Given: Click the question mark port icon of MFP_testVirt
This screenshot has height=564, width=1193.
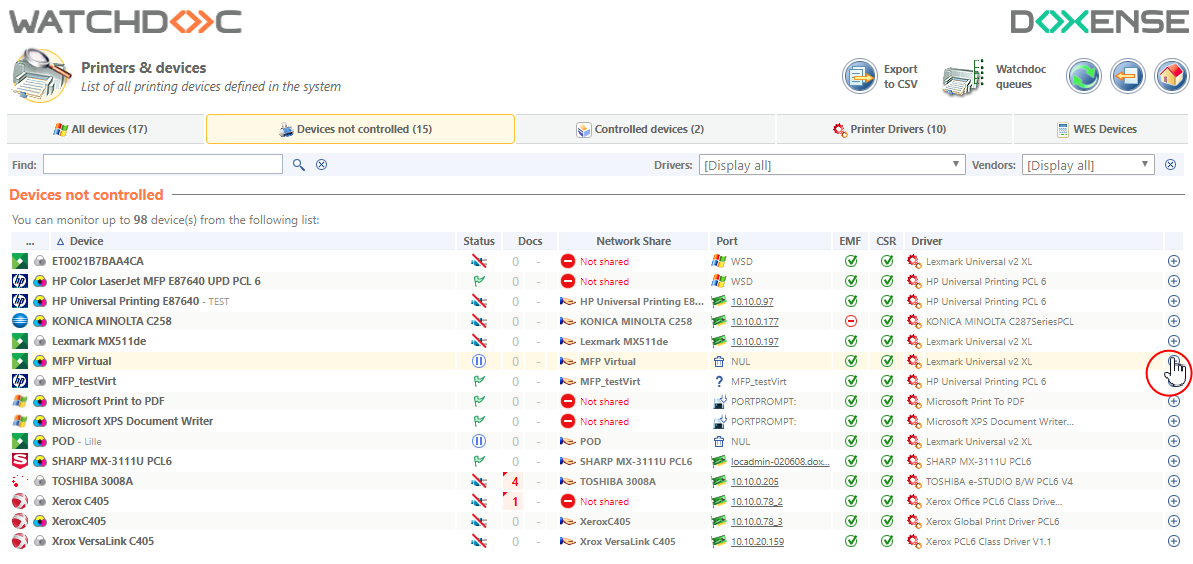Looking at the screenshot, I should pyautogui.click(x=719, y=381).
